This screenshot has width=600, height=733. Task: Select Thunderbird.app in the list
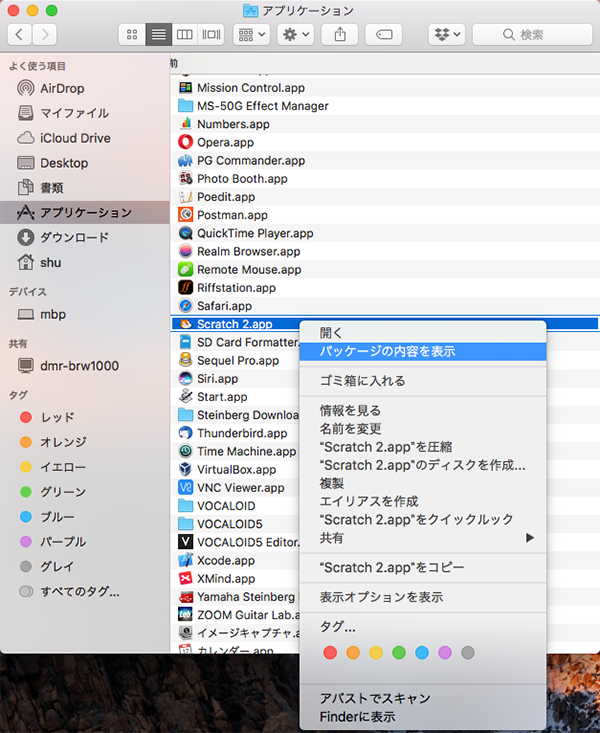233,433
